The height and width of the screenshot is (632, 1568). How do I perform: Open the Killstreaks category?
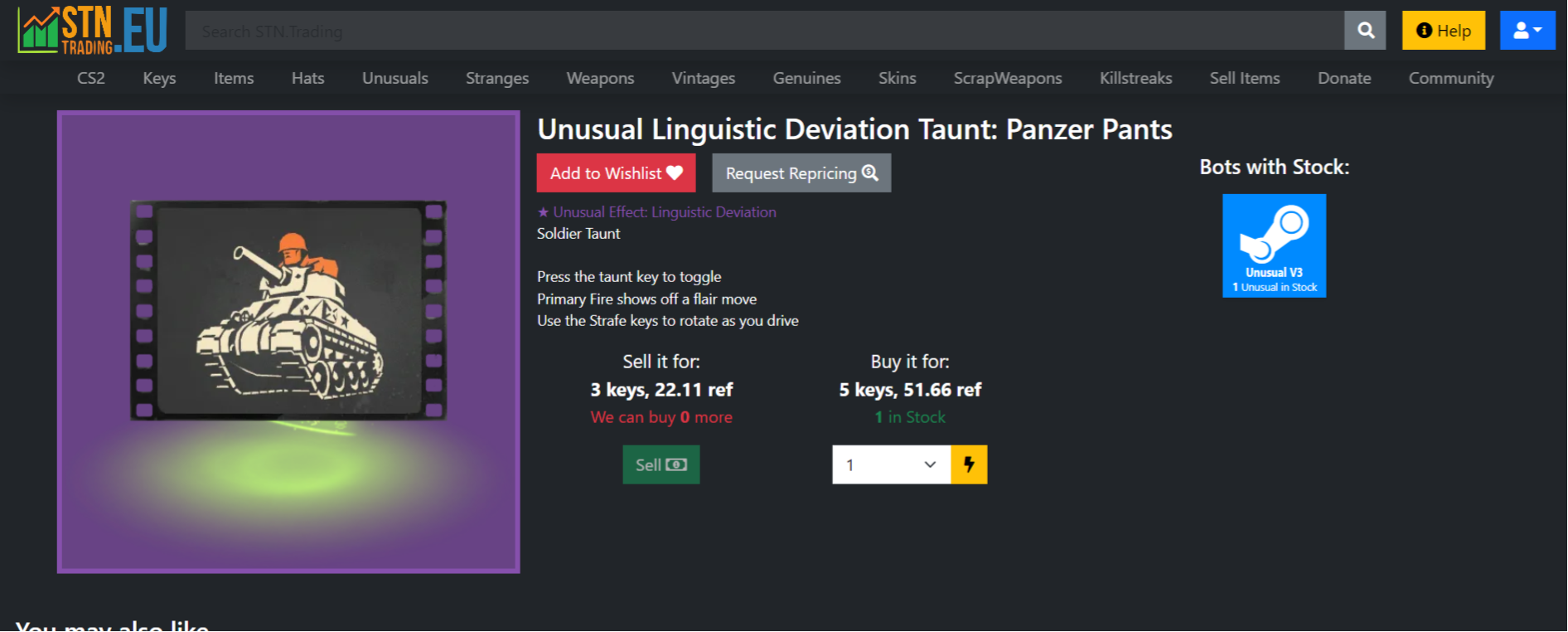(1136, 78)
